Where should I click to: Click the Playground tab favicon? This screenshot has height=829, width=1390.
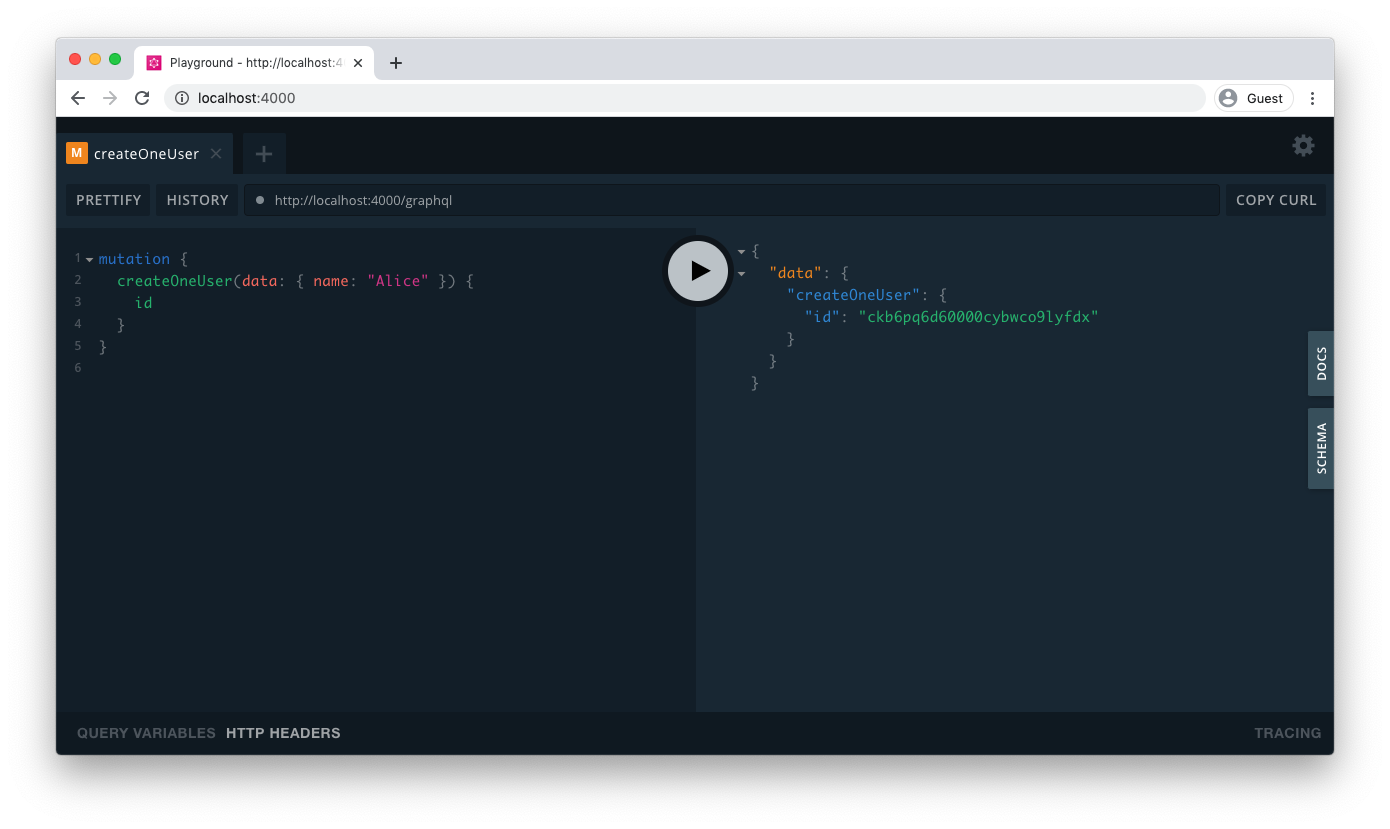click(x=154, y=63)
